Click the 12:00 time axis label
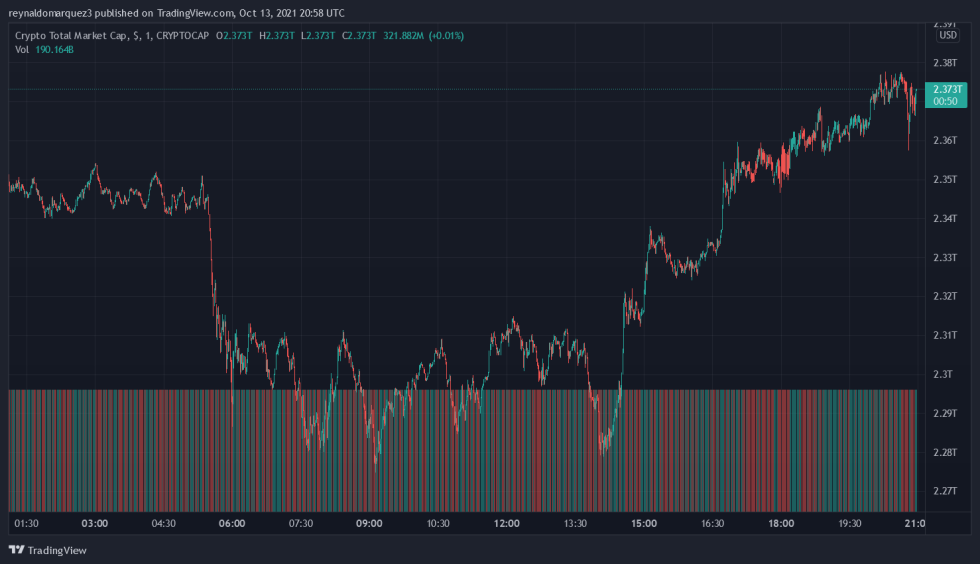 point(507,523)
